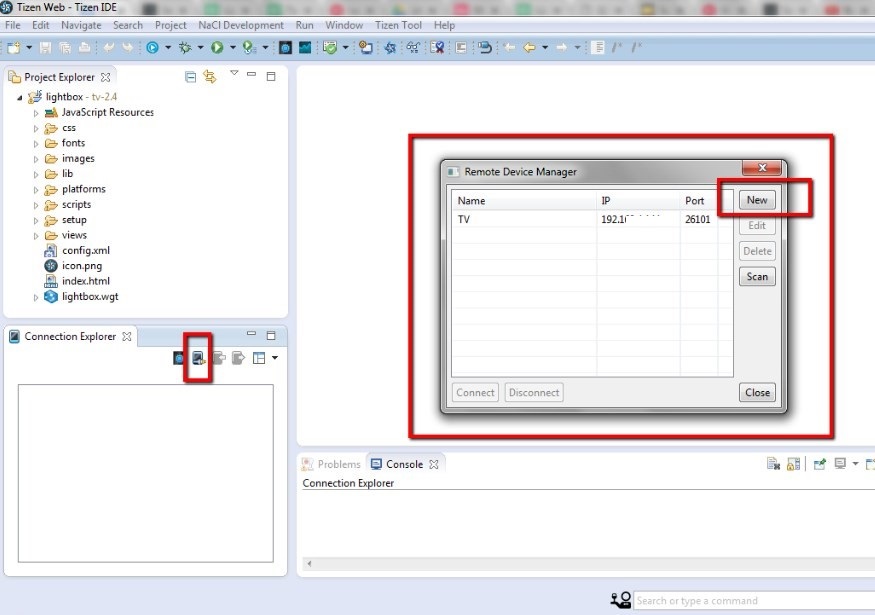The height and width of the screenshot is (615, 875).
Task: Click the Connection Explorer layout icon
Action: point(259,358)
